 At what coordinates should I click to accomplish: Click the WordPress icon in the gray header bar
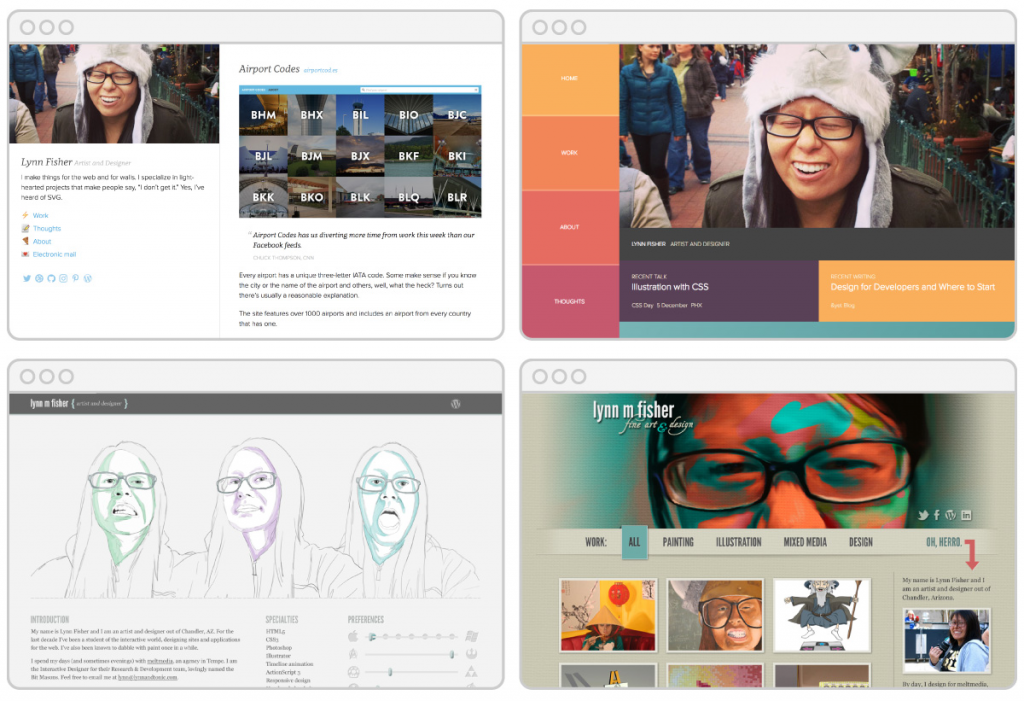coord(456,404)
